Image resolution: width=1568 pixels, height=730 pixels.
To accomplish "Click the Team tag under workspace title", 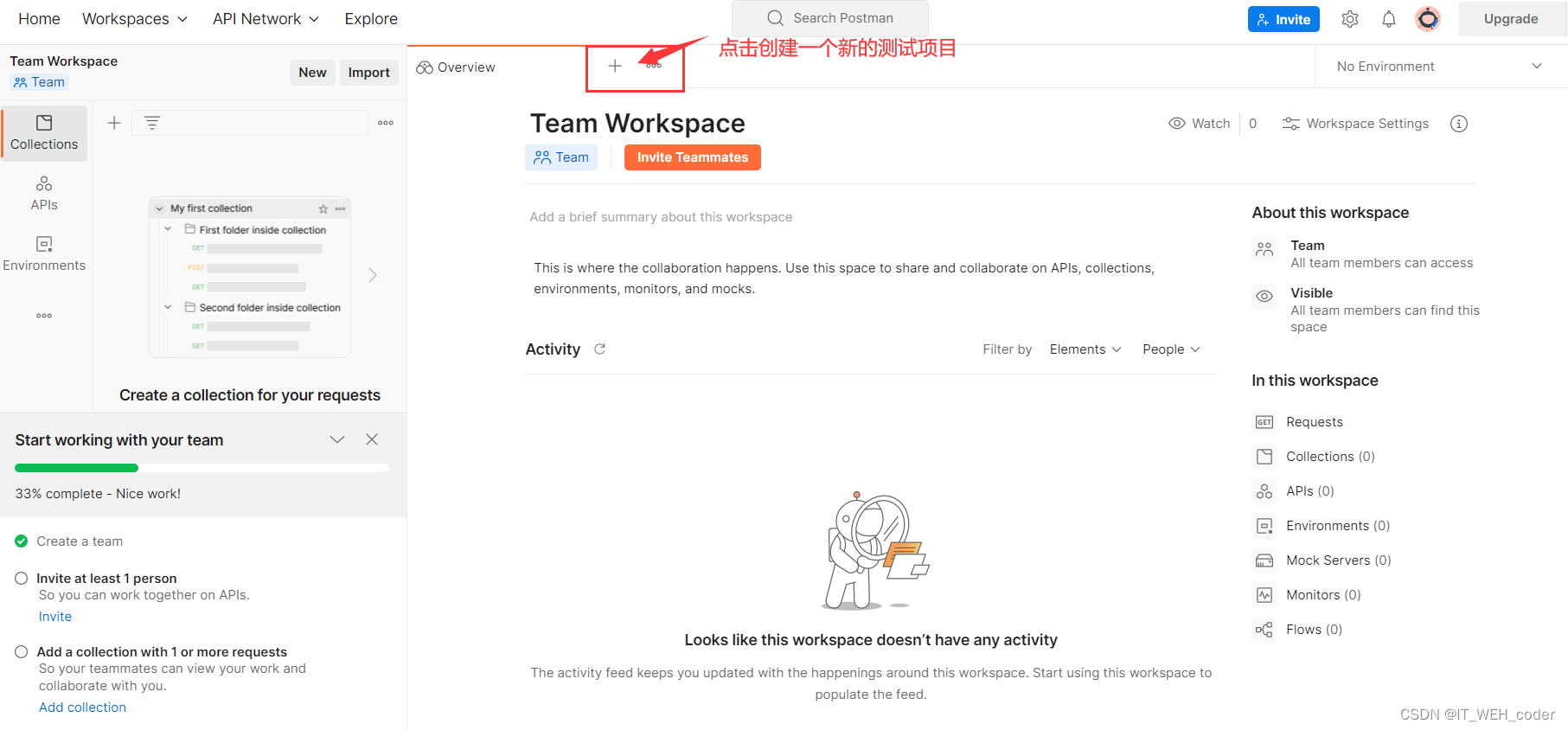I will pyautogui.click(x=561, y=157).
